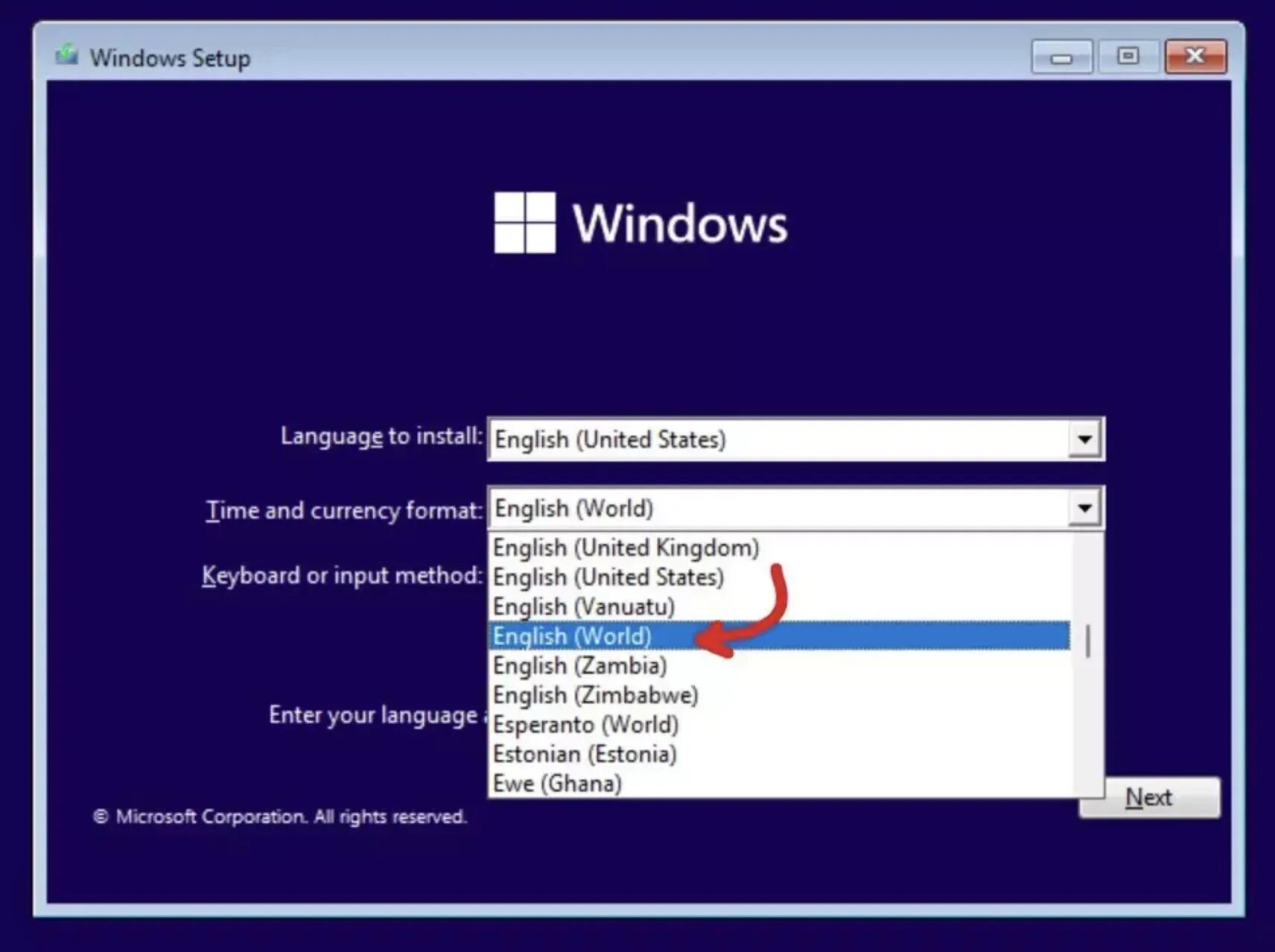The width and height of the screenshot is (1275, 952).
Task: Click the format list scrollbar thumb
Action: 1088,641
